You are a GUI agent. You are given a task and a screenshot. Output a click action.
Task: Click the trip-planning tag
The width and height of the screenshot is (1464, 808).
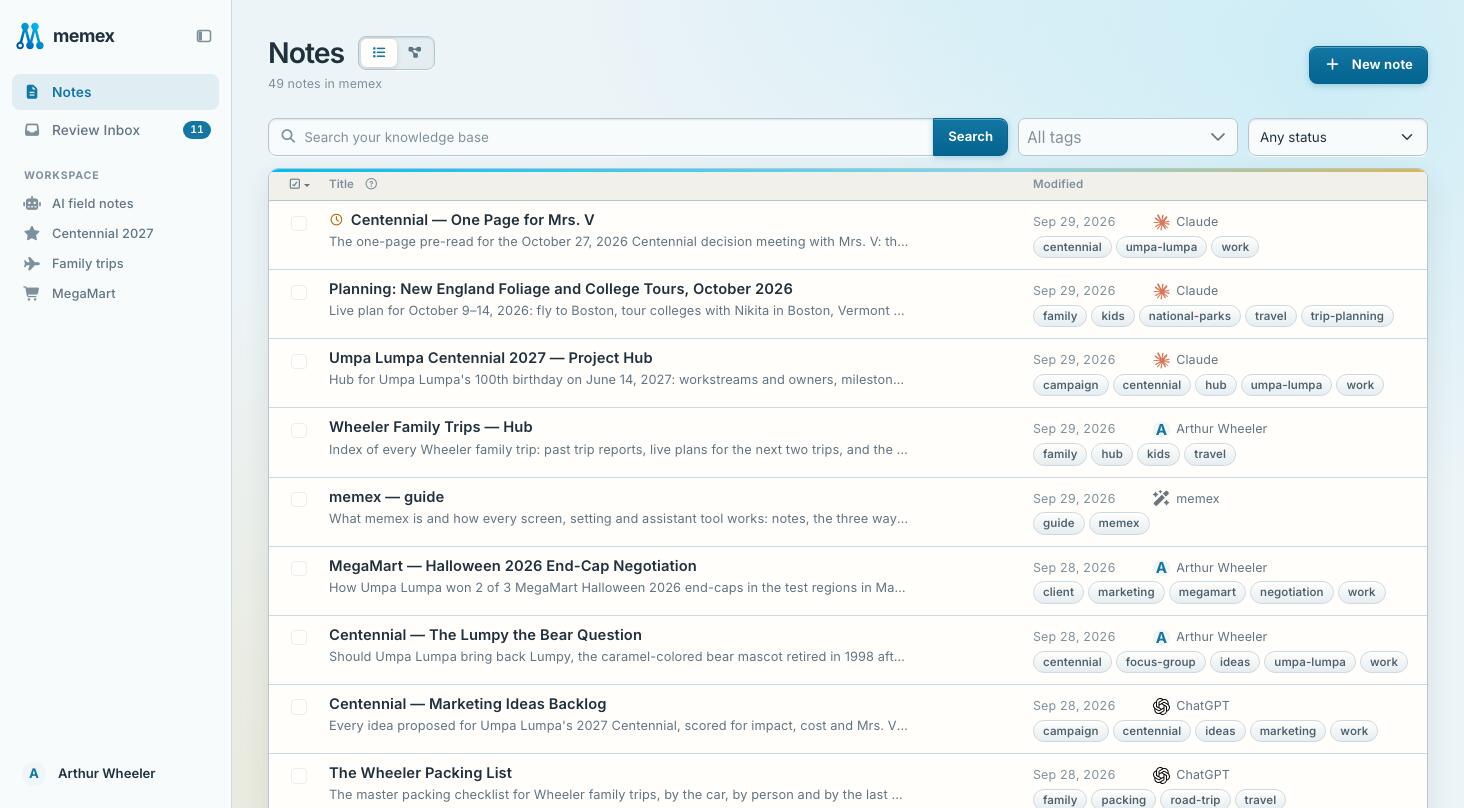coord(1346,316)
